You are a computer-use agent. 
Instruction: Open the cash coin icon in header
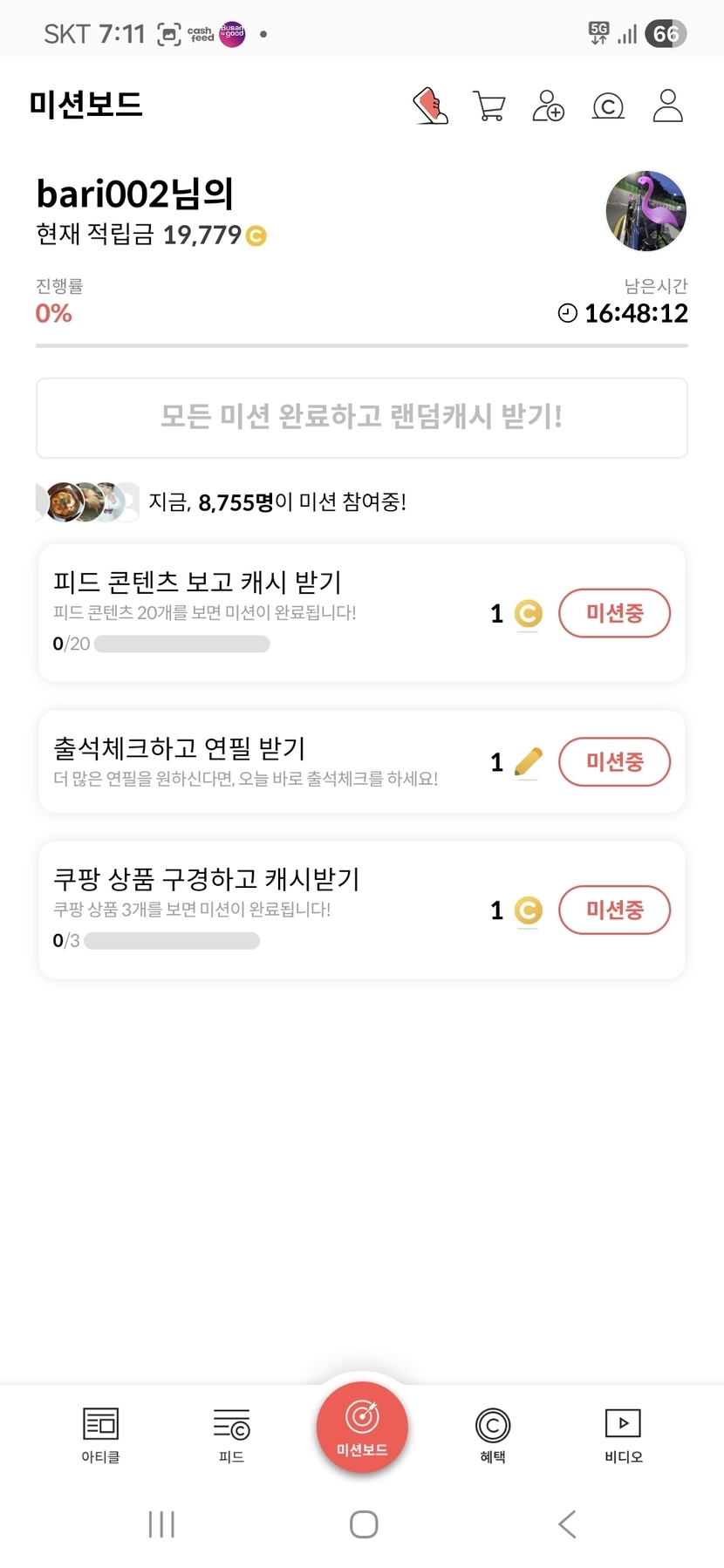608,106
